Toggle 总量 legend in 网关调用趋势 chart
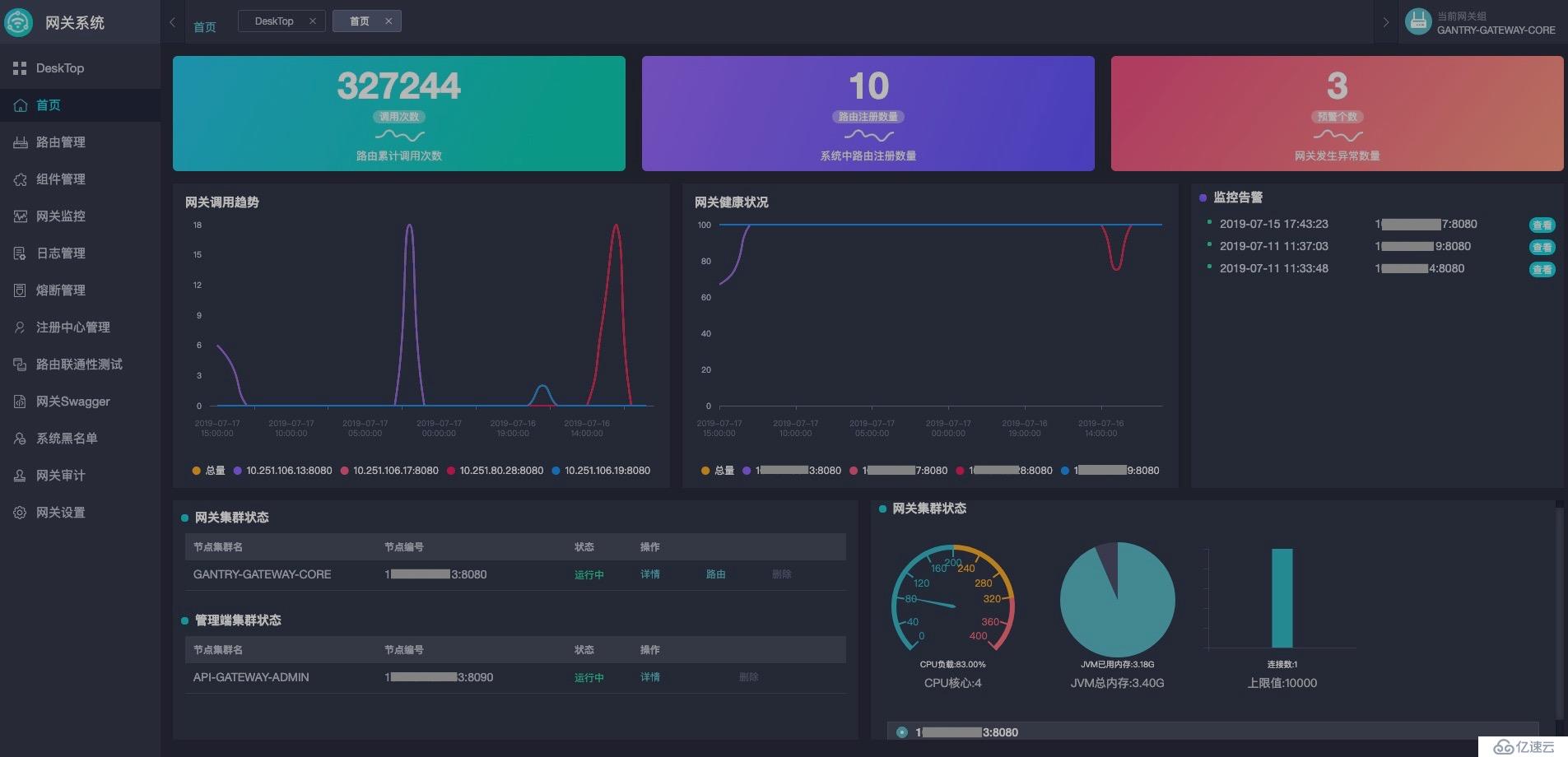Image resolution: width=1568 pixels, height=757 pixels. click(x=209, y=471)
